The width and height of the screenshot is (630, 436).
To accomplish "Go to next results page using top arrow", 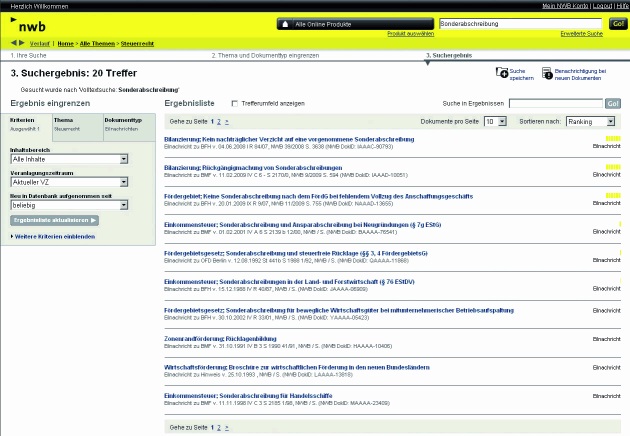I will coord(227,120).
